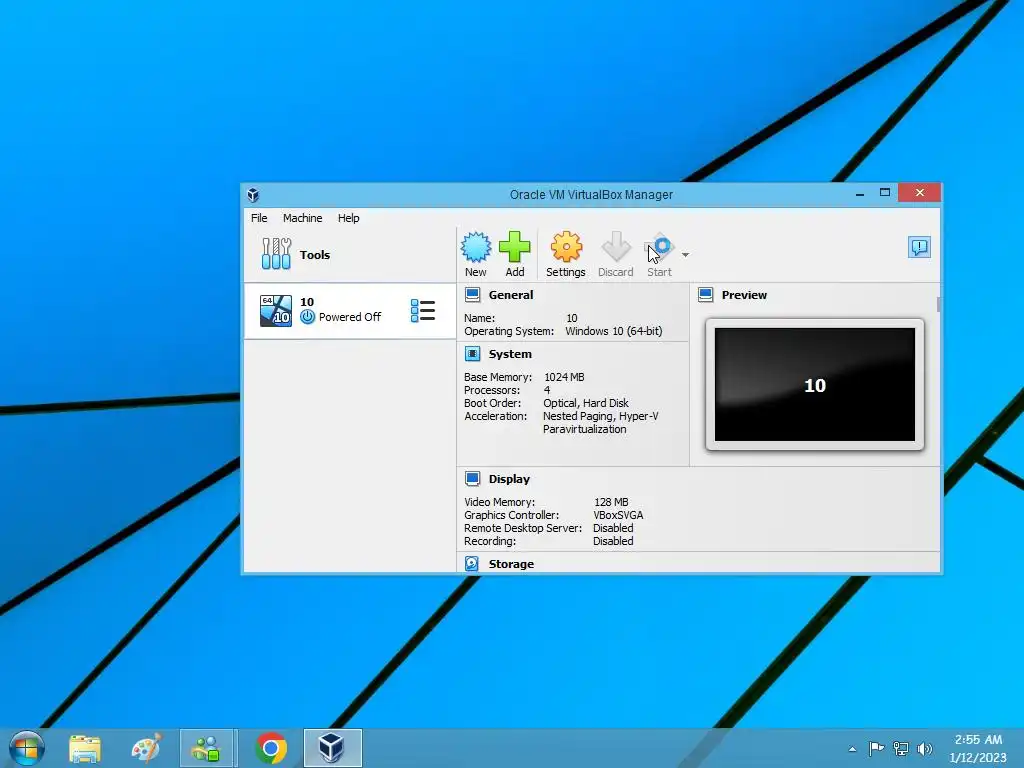Click the Processors value 4

pos(547,390)
